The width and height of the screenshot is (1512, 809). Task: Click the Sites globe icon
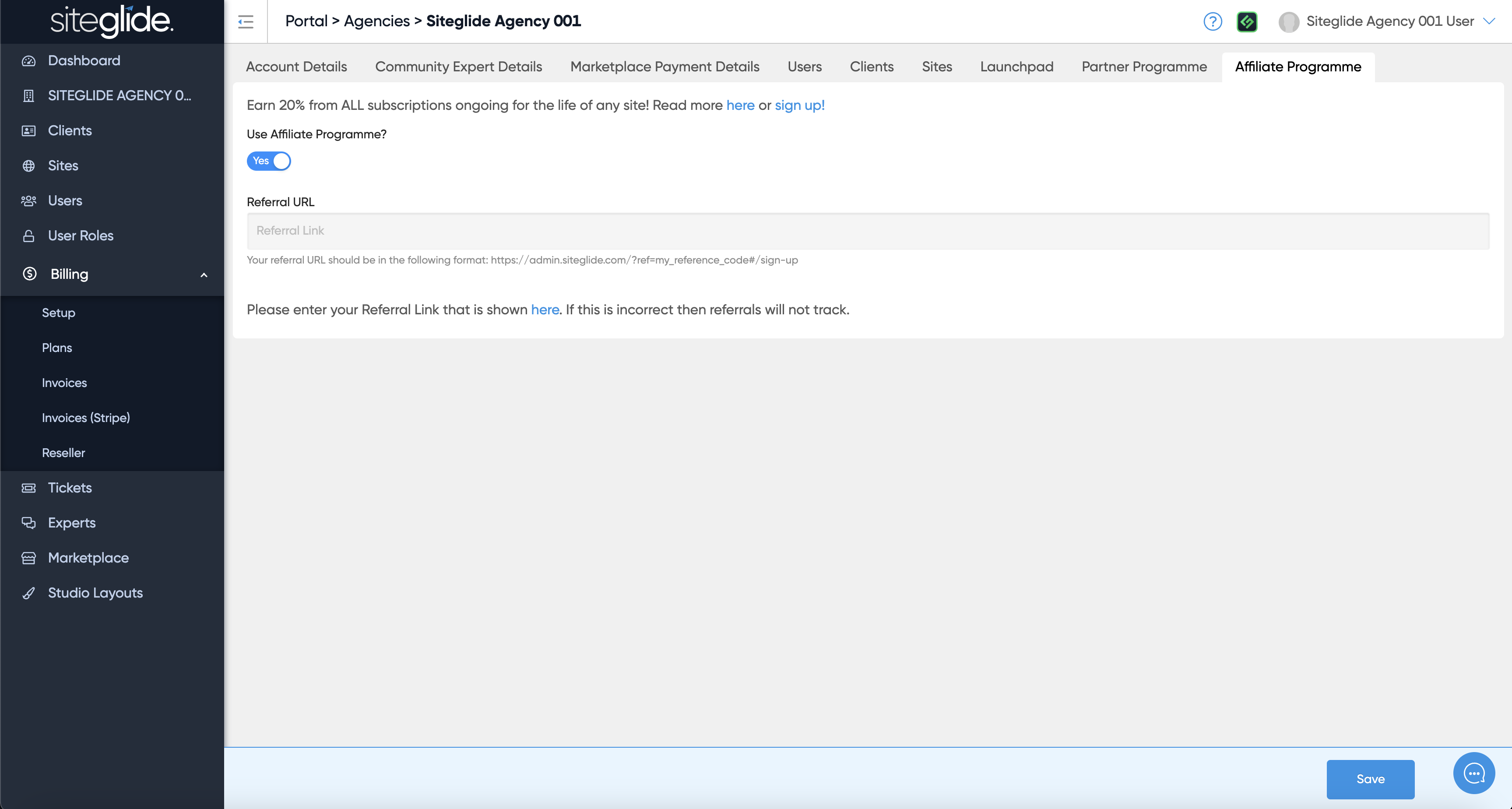pos(28,165)
